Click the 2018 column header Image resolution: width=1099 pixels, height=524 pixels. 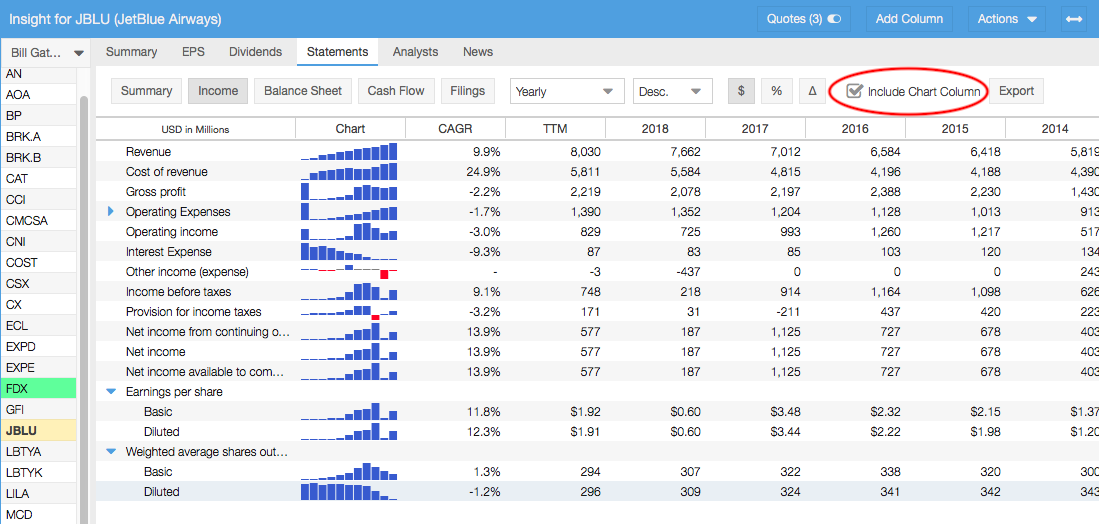click(655, 129)
